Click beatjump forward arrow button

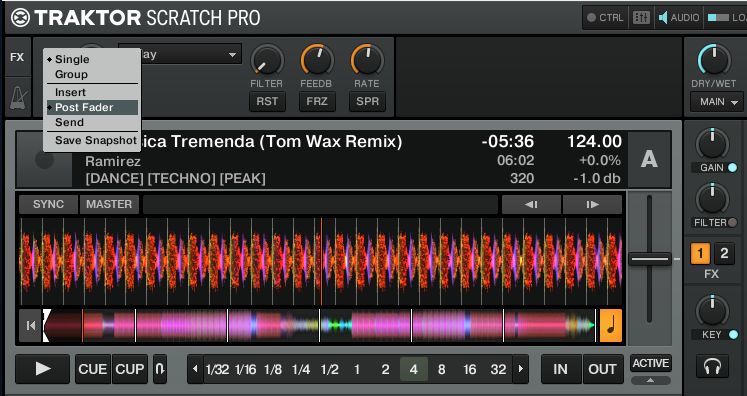(592, 204)
